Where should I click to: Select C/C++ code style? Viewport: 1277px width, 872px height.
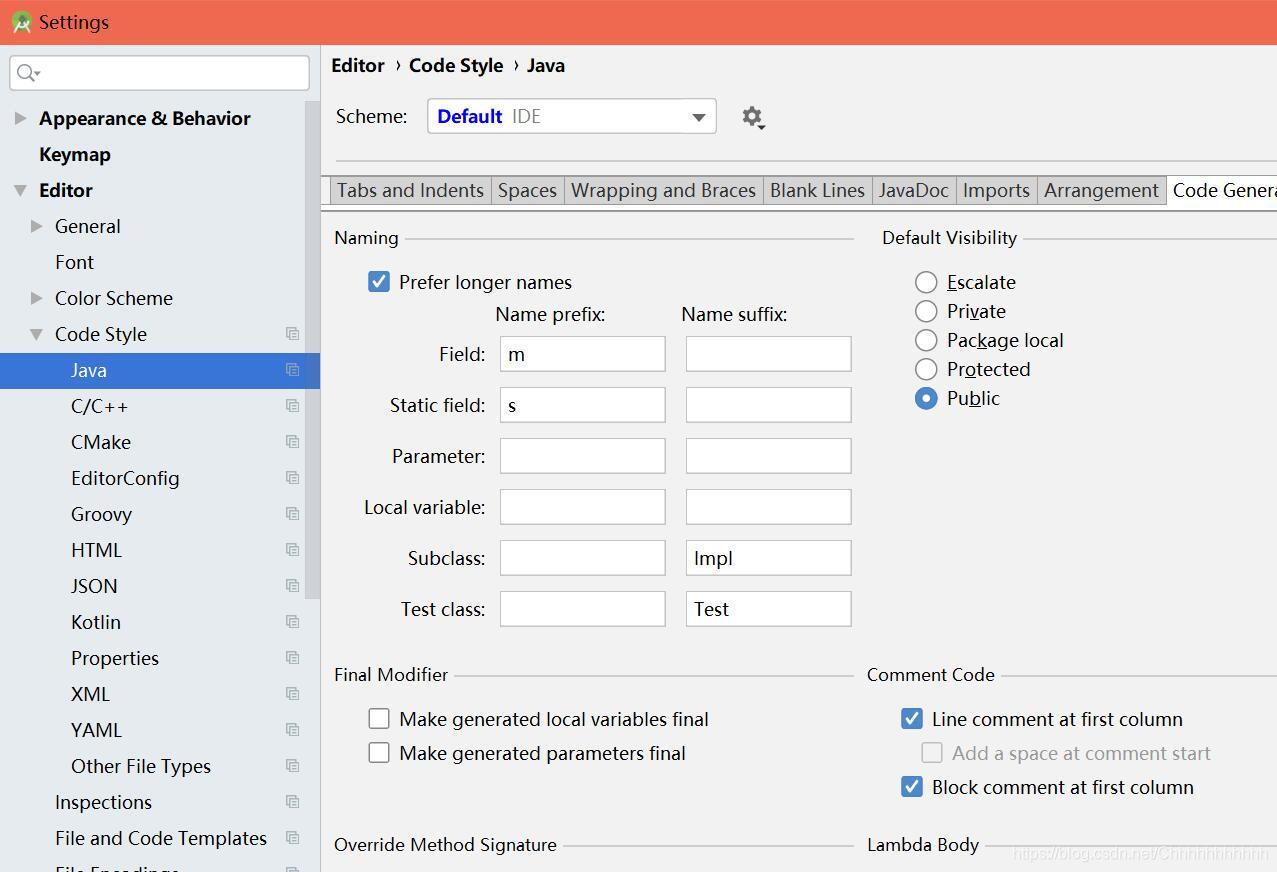pyautogui.click(x=99, y=406)
